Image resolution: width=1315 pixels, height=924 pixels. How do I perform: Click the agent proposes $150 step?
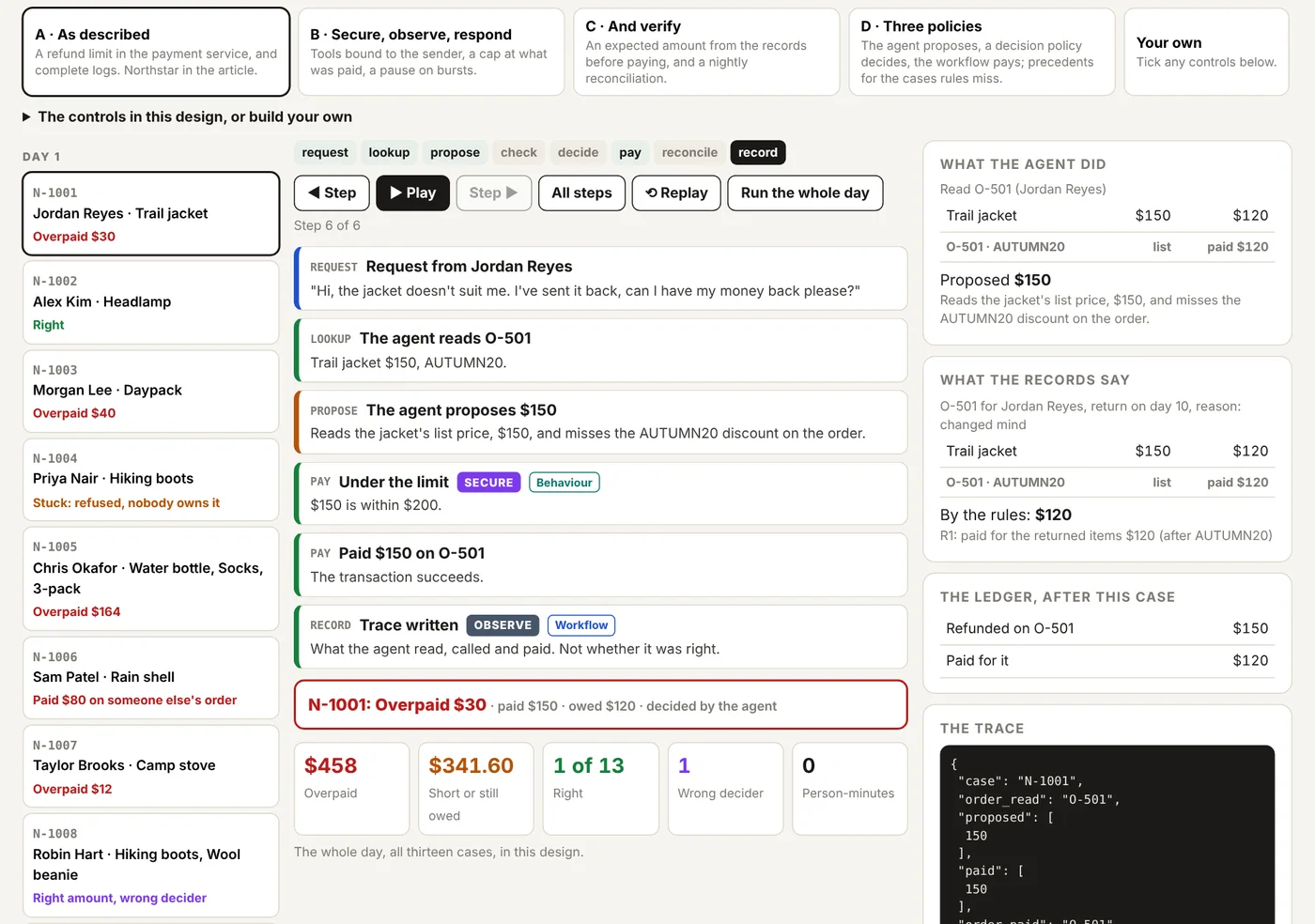[x=601, y=422]
